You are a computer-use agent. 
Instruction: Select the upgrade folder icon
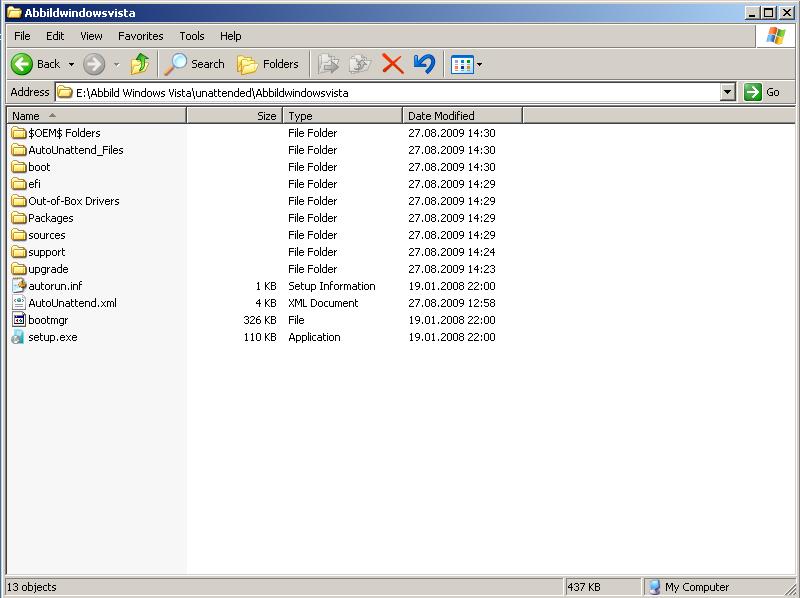coord(19,269)
